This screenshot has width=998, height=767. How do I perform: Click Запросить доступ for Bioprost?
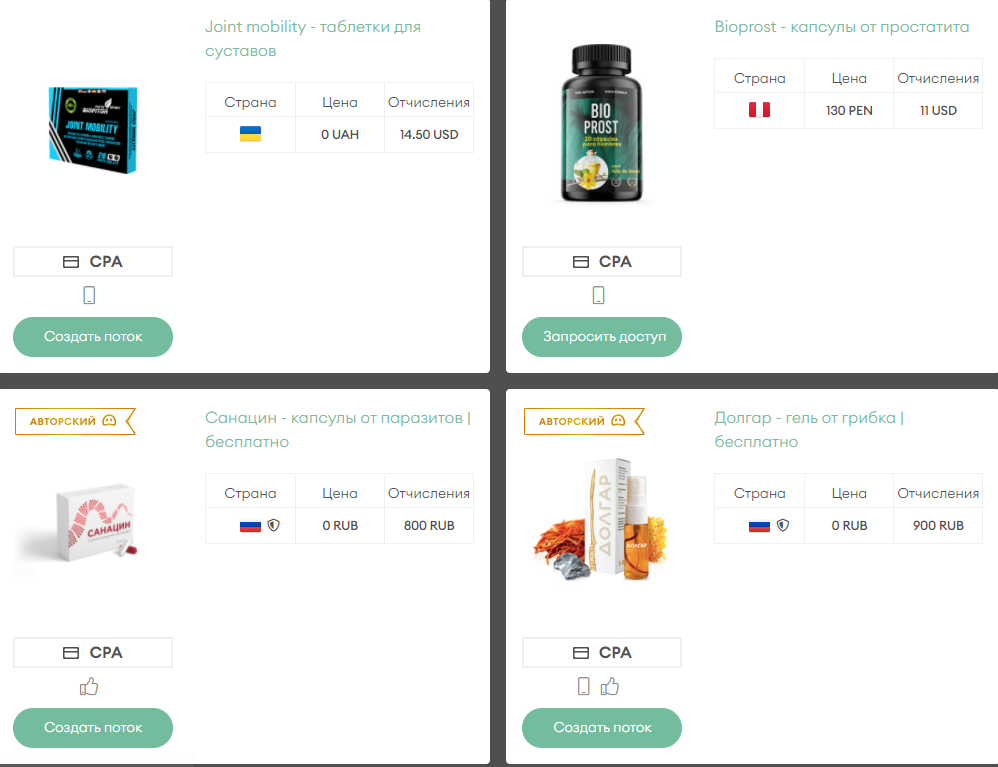(x=602, y=337)
